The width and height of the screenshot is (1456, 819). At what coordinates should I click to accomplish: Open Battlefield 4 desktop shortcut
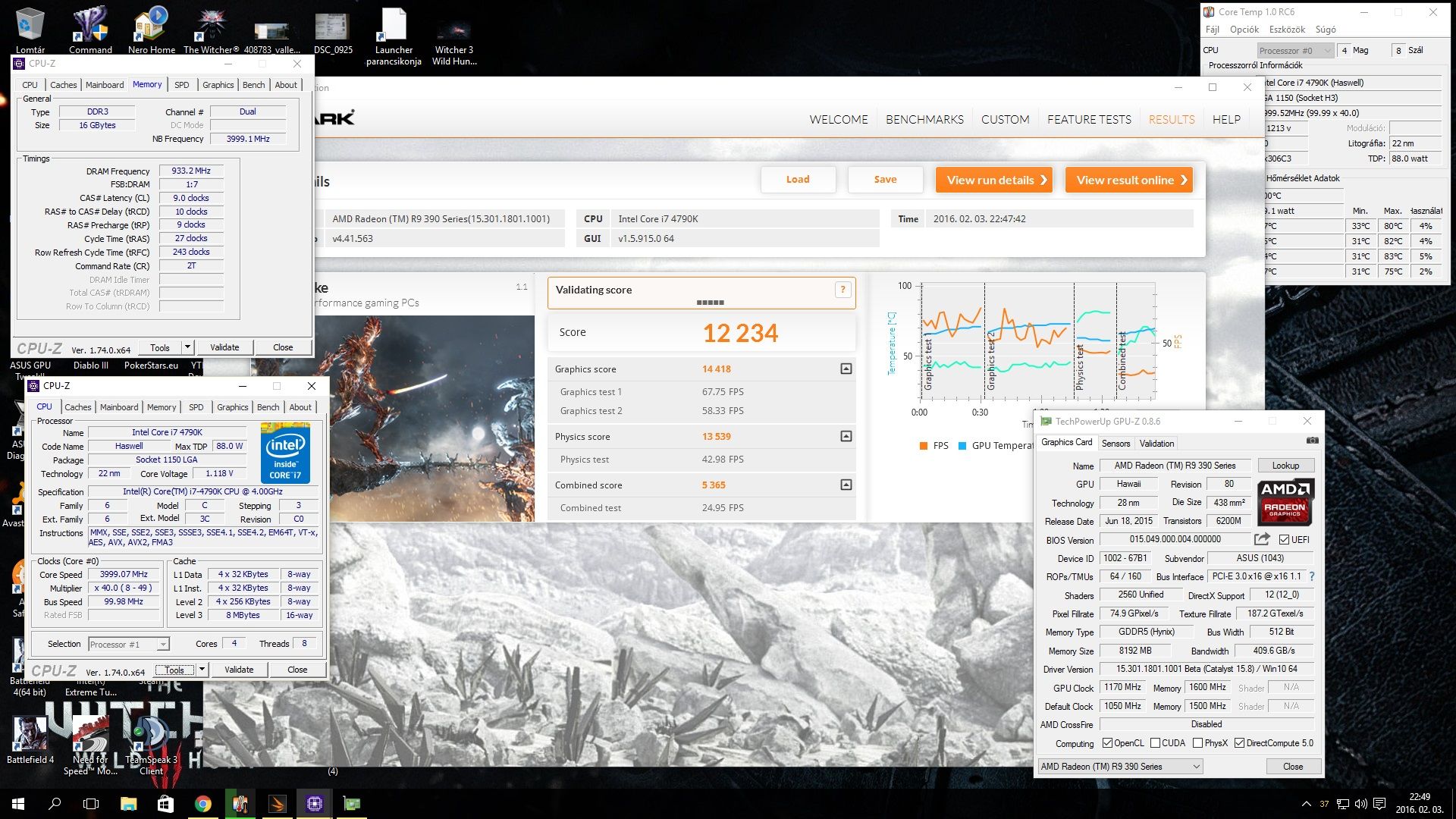click(30, 740)
